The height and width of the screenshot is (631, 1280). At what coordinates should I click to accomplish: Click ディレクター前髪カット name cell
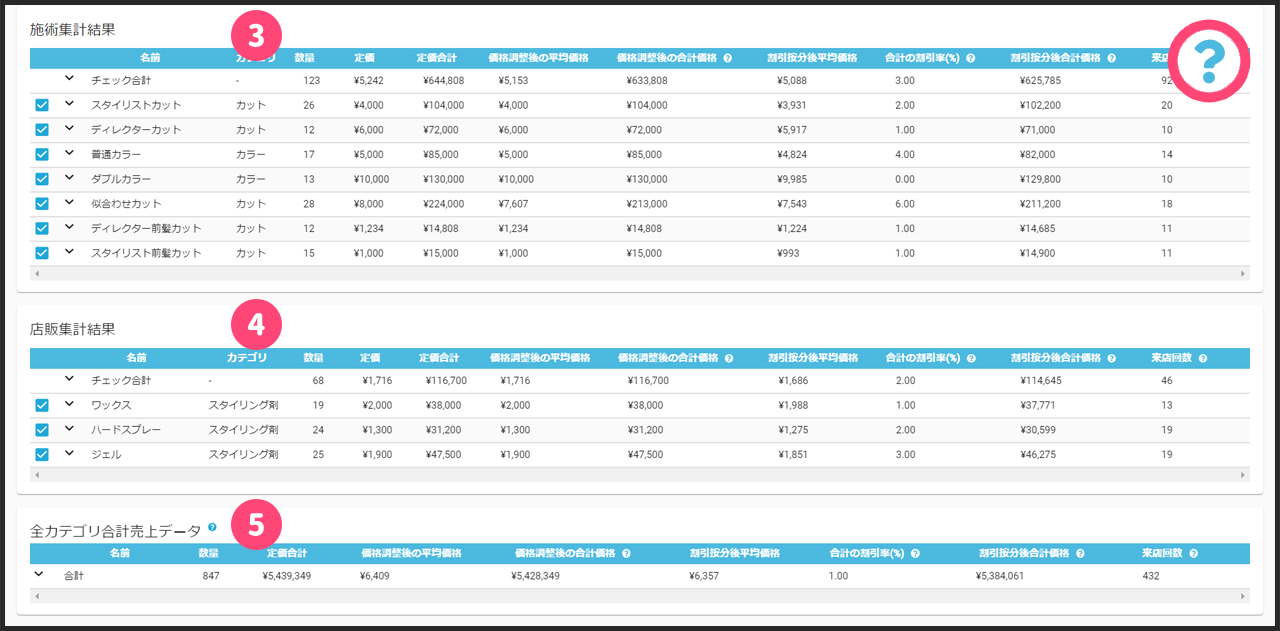click(x=146, y=229)
